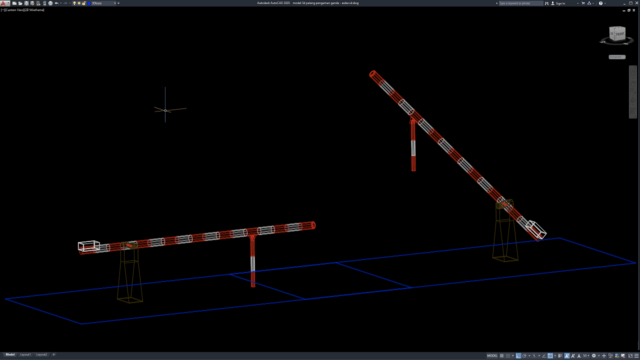Switch to the Layout1 tab
Screen dimensions: 640x360
coord(25,355)
